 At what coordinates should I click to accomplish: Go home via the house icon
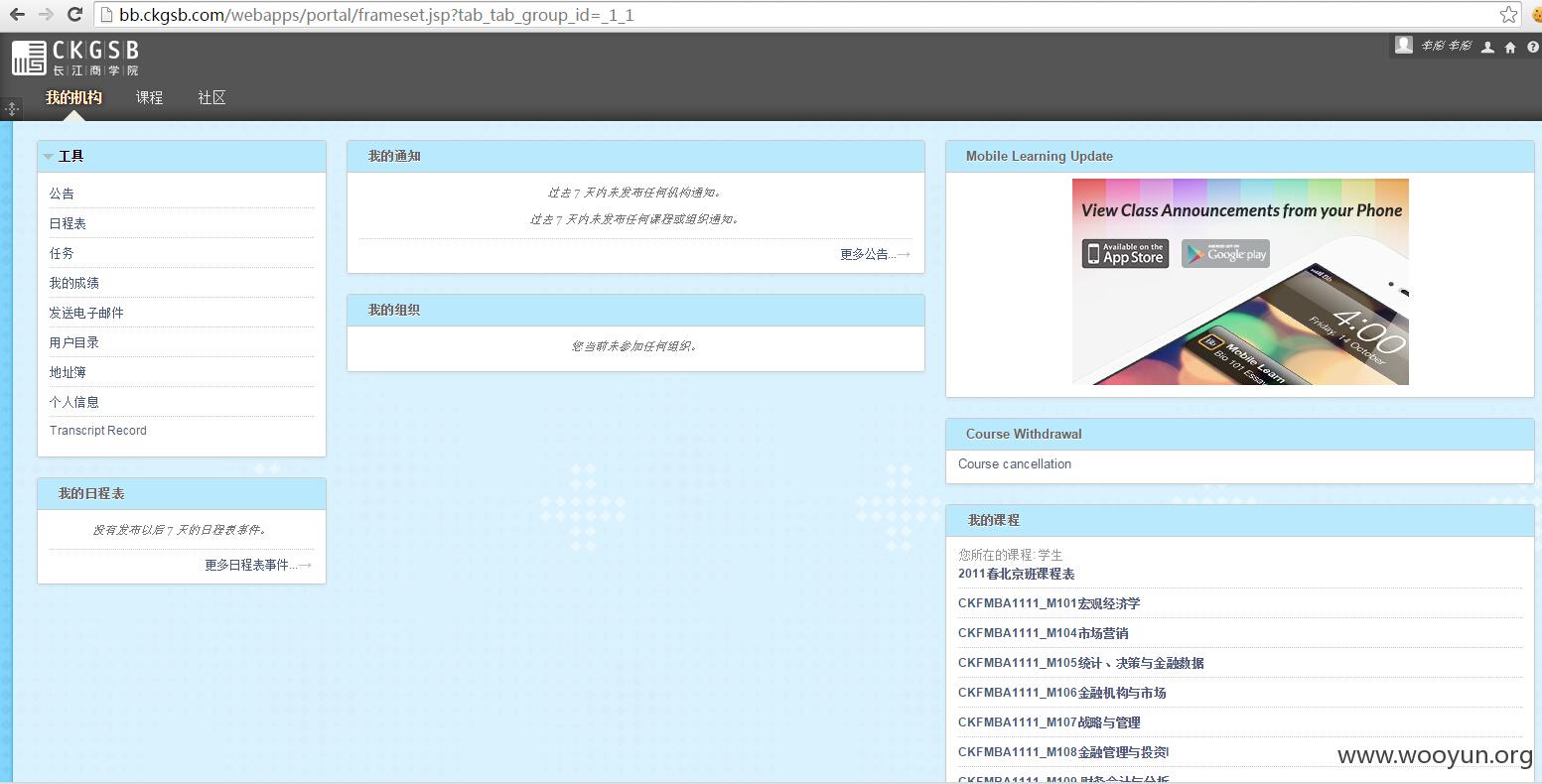pos(1510,47)
